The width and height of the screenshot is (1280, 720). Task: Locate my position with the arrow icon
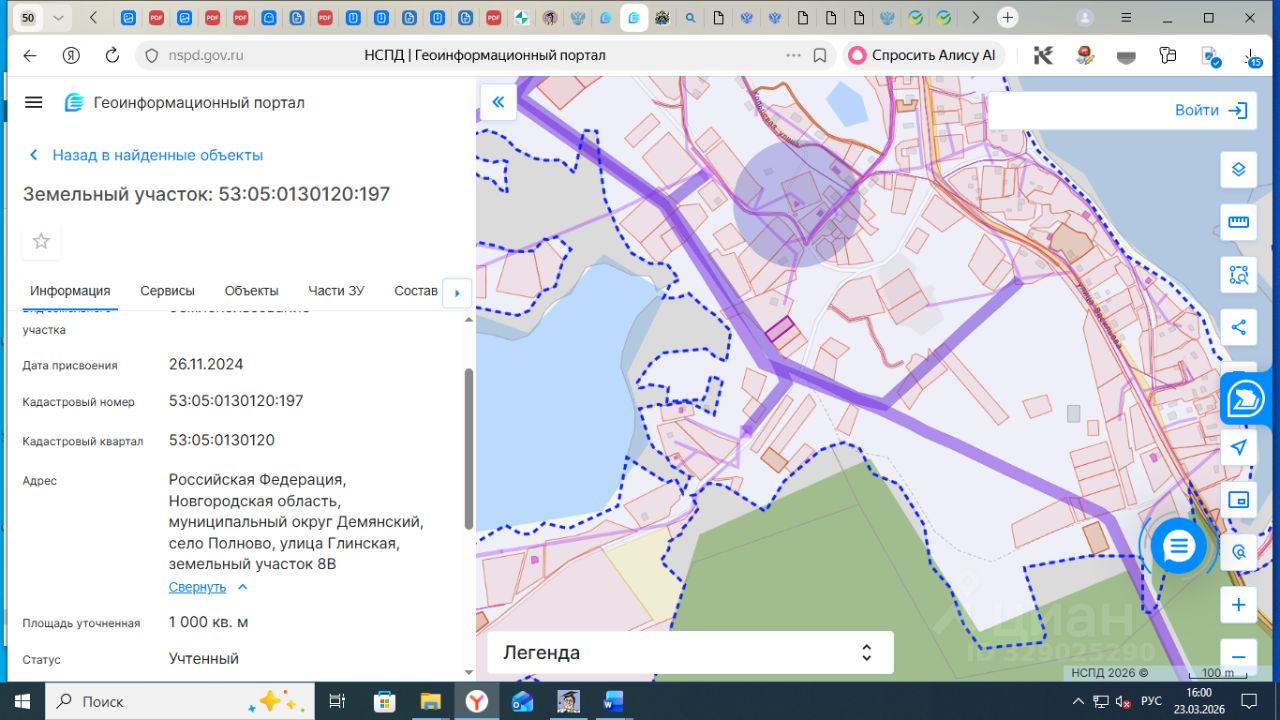pos(1238,447)
